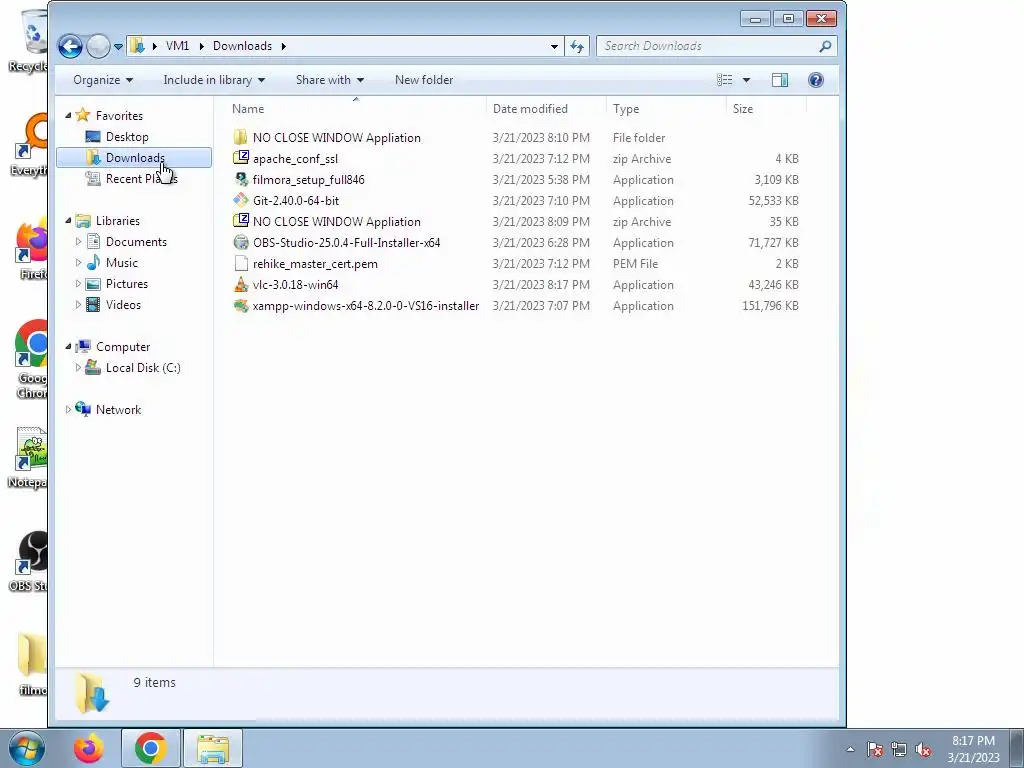Viewport: 1024px width, 768px height.
Task: Toggle the preview pane button
Action: tap(780, 80)
